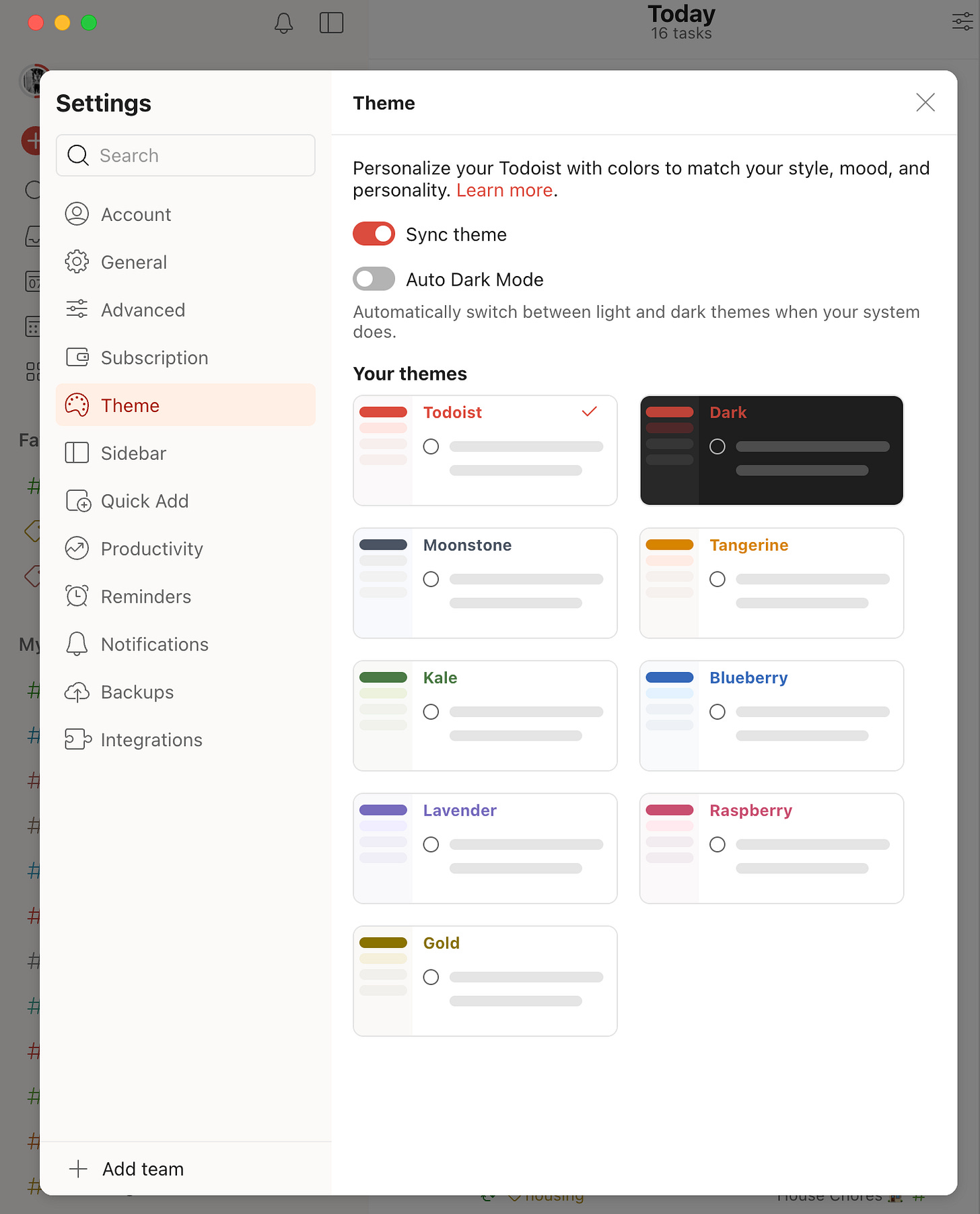Open the Subscription section
The width and height of the screenshot is (980, 1214).
(x=186, y=358)
